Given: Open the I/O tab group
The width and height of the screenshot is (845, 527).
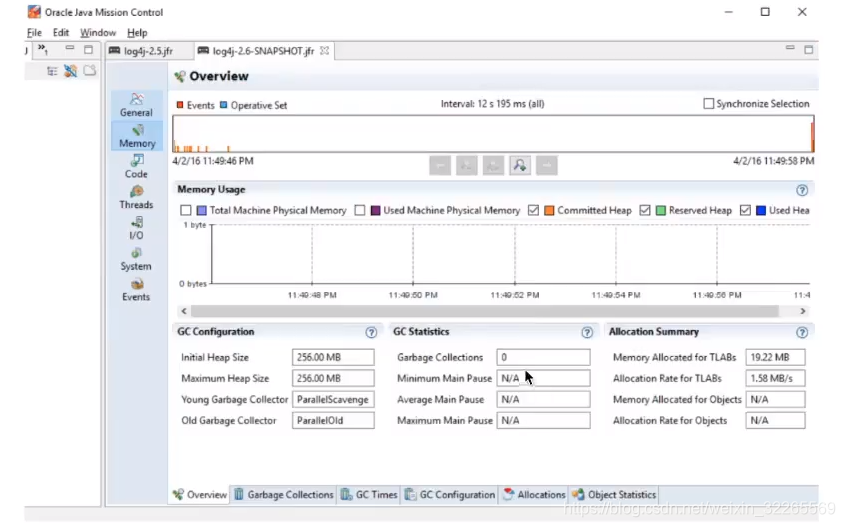Looking at the screenshot, I should pyautogui.click(x=136, y=228).
